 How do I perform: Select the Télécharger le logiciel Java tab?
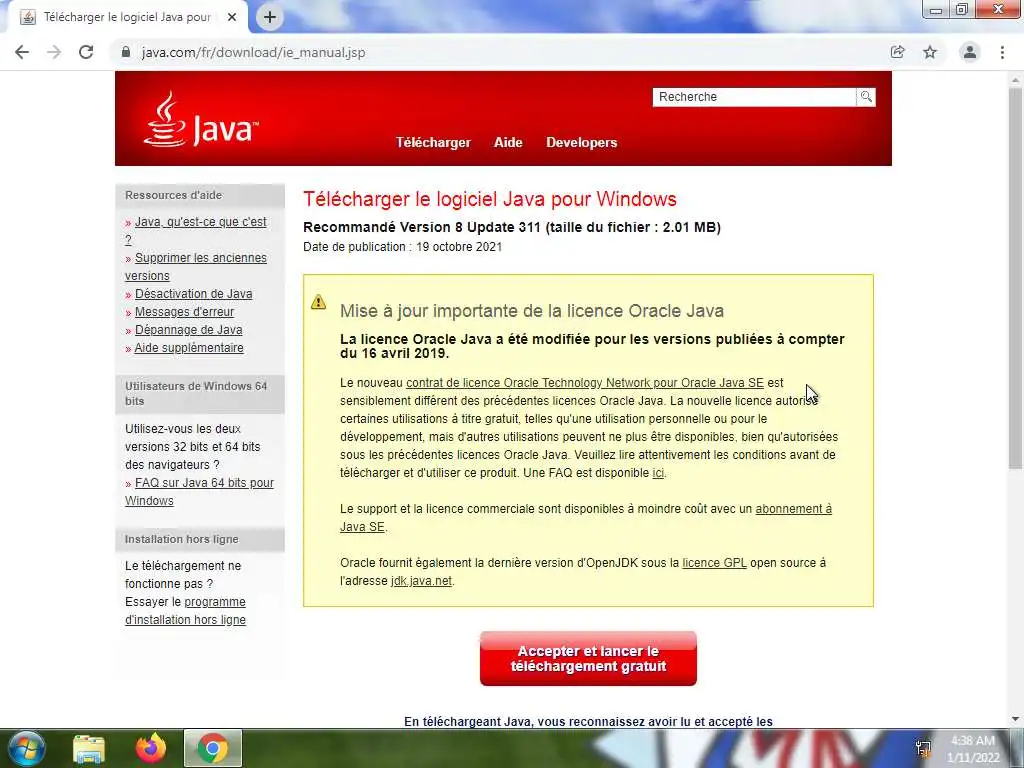(127, 17)
